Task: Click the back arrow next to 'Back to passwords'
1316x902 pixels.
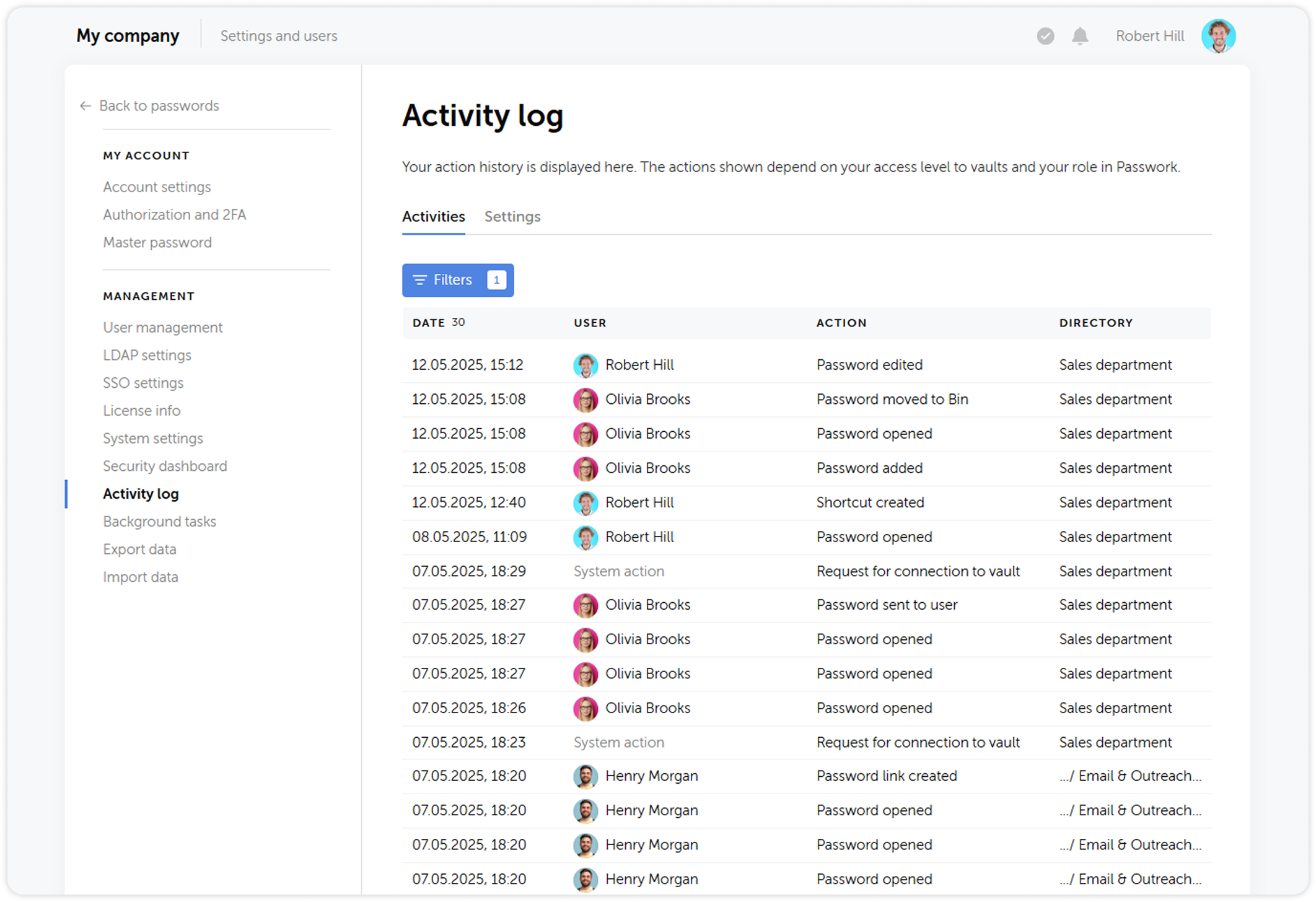Action: (x=85, y=106)
